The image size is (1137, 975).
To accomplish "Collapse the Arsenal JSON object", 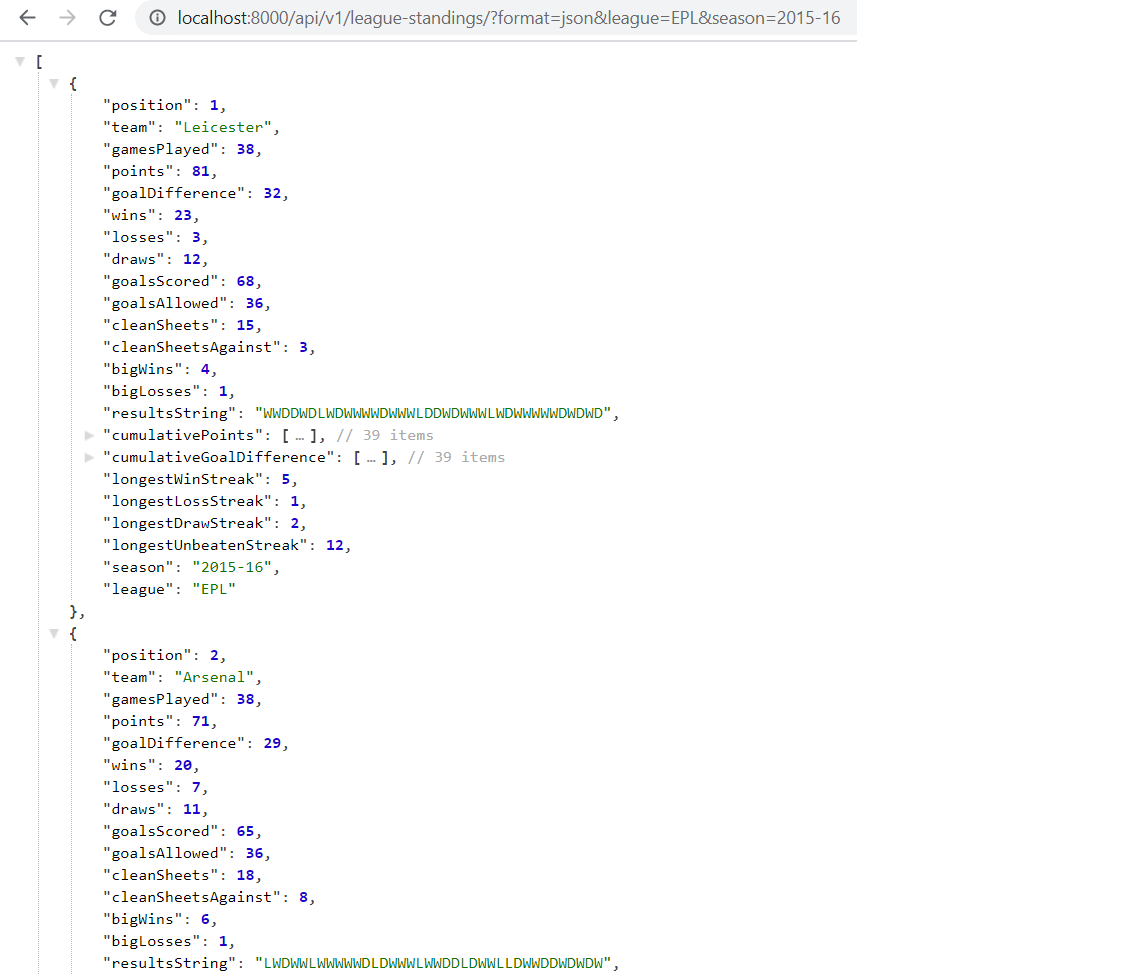I will [x=54, y=634].
